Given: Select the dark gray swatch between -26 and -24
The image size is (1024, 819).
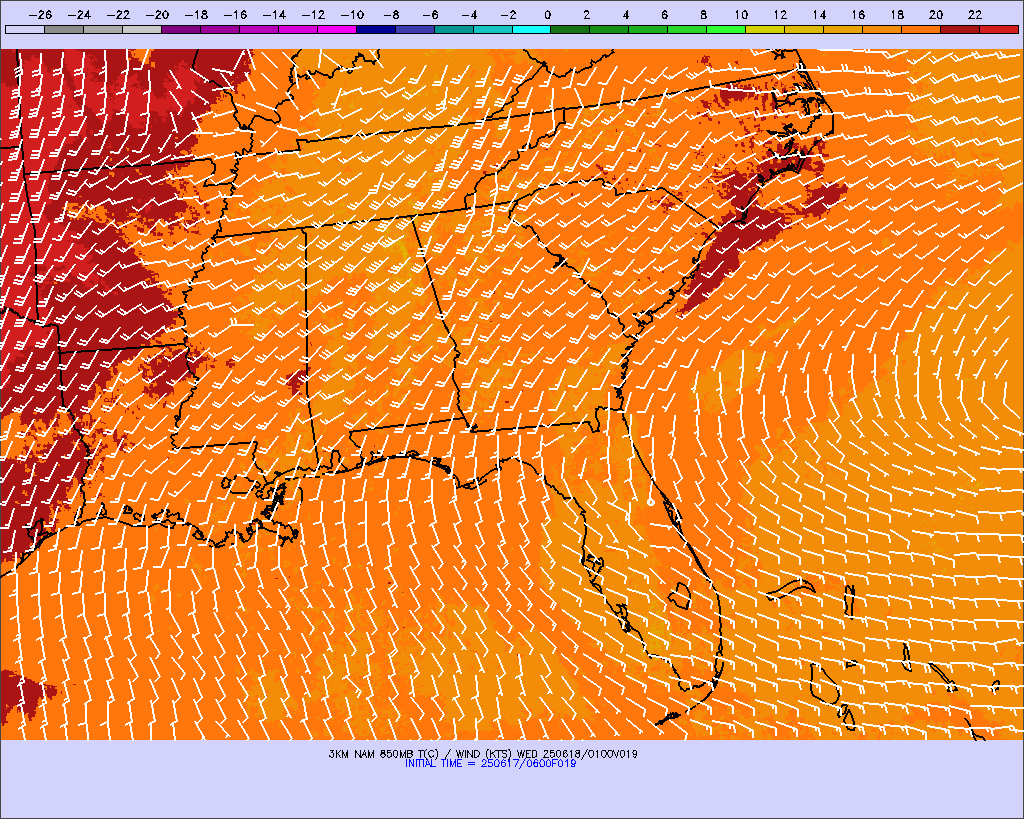Looking at the screenshot, I should click(x=64, y=29).
